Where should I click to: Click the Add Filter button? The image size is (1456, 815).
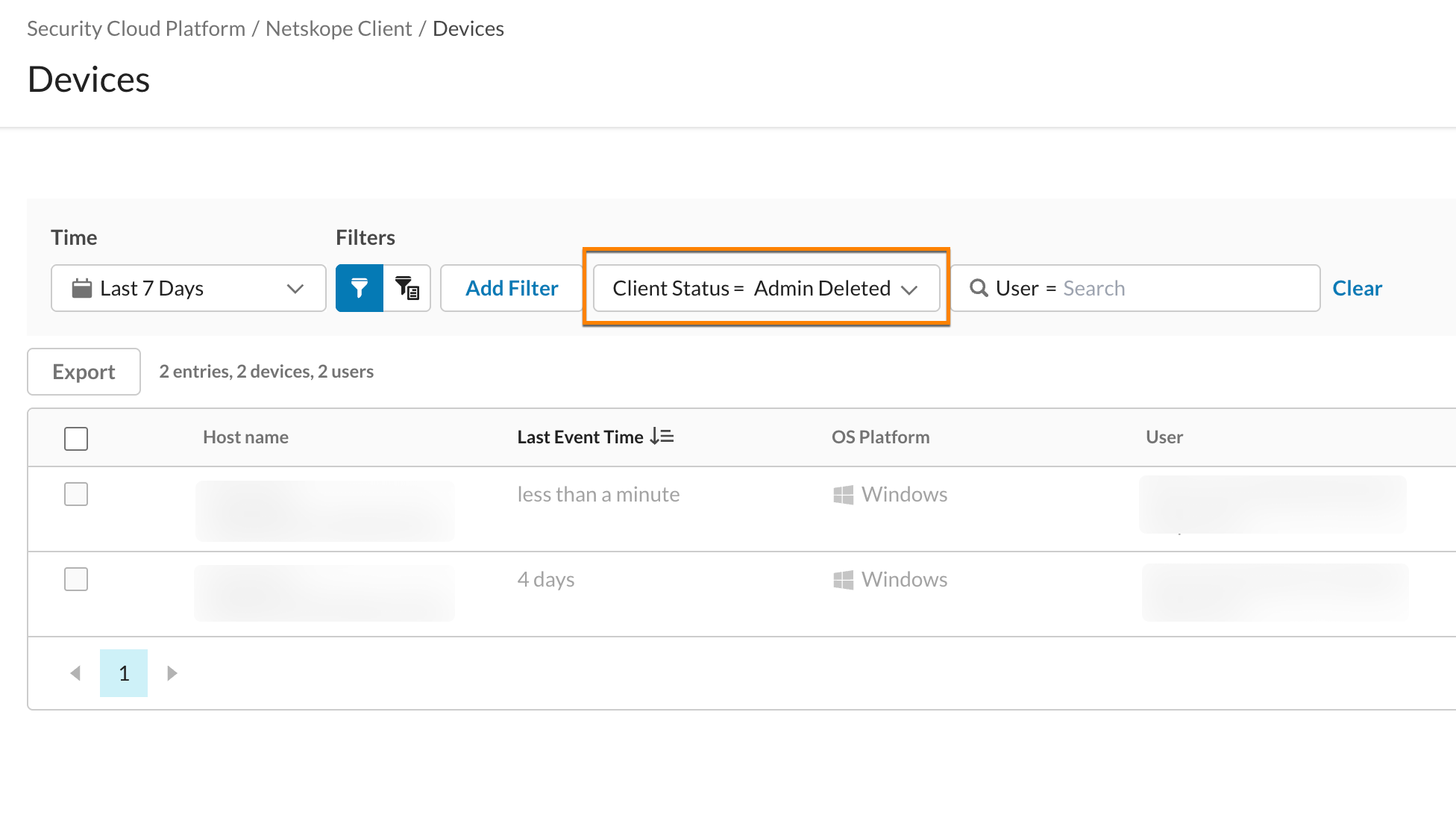pos(512,288)
